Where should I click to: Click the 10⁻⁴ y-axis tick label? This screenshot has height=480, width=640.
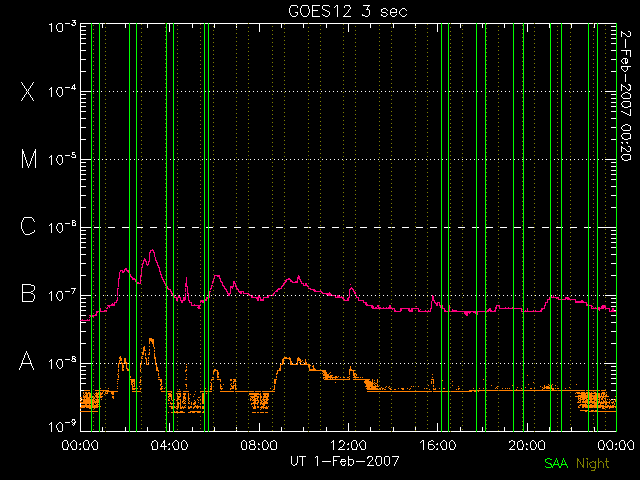[62, 91]
